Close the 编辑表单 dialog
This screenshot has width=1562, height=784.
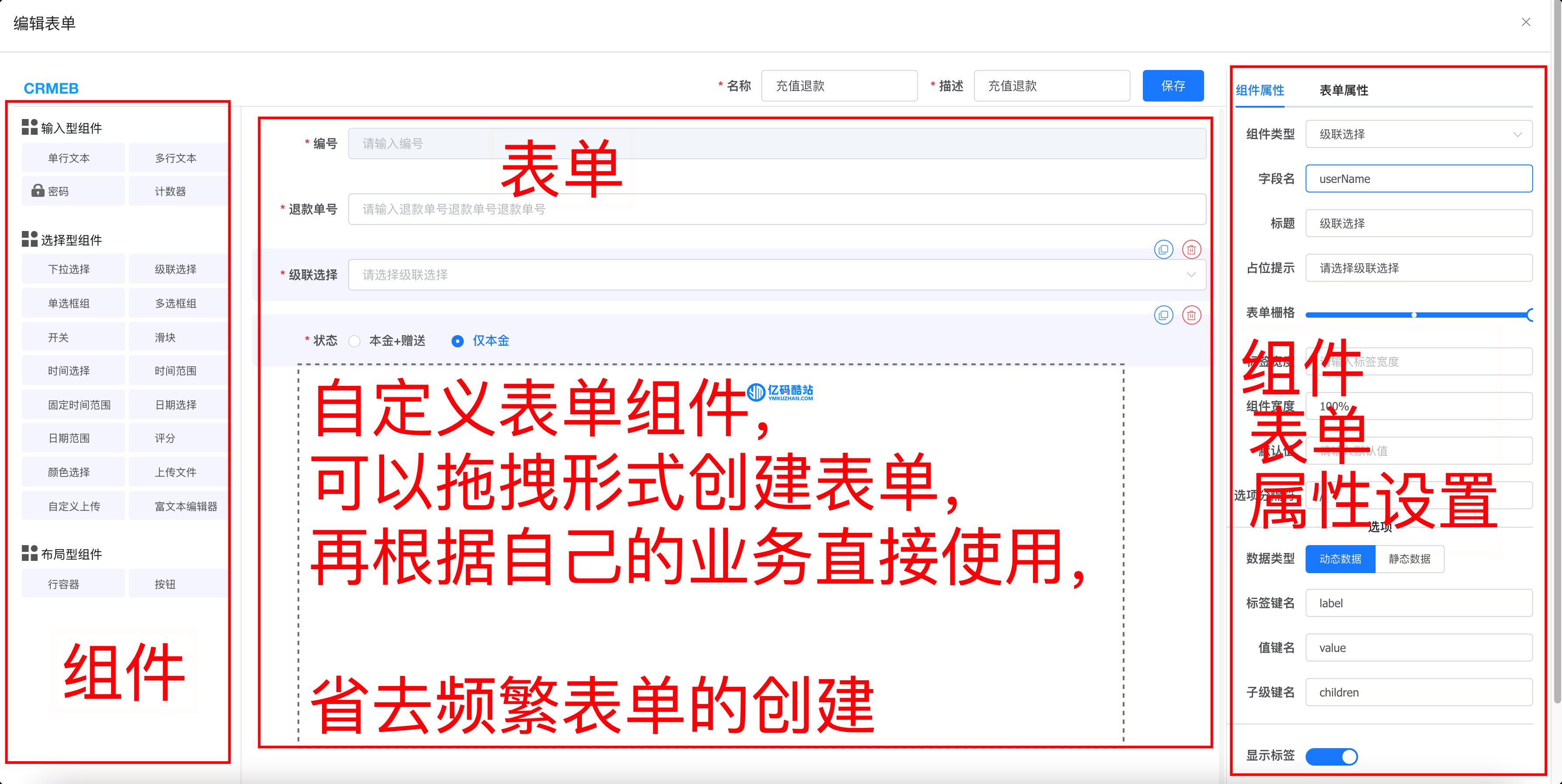pos(1526,22)
